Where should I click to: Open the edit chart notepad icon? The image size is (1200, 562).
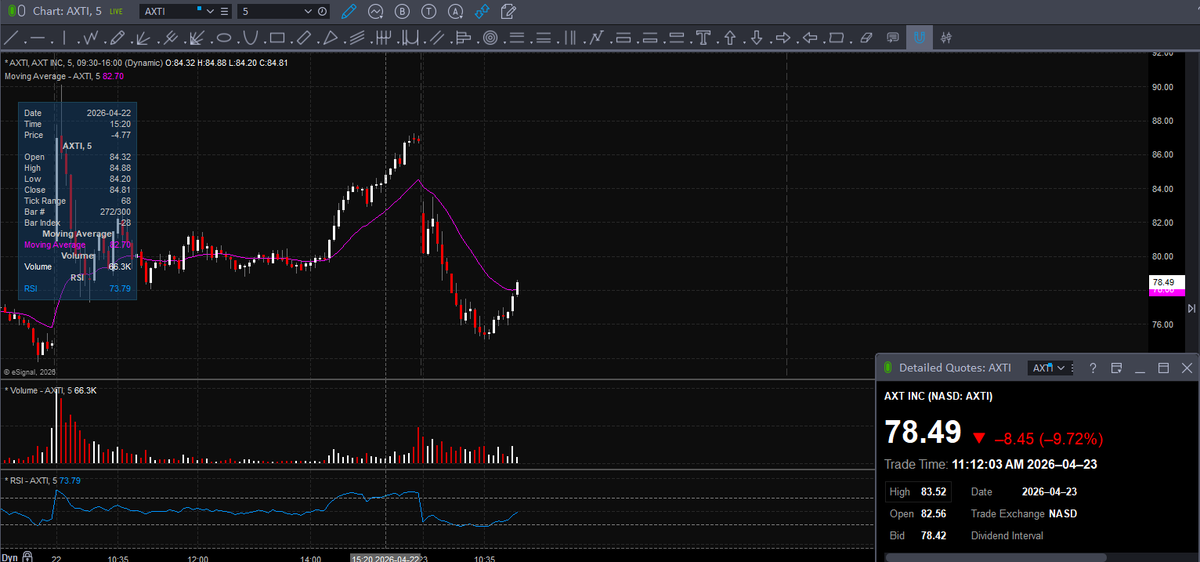(x=509, y=12)
